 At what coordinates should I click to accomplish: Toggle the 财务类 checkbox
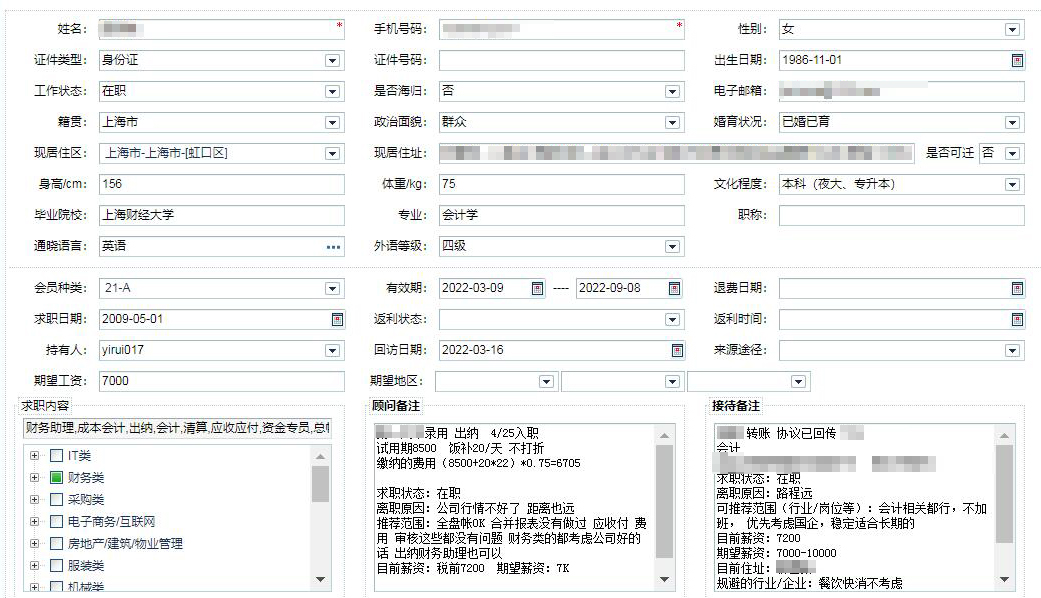[56, 477]
